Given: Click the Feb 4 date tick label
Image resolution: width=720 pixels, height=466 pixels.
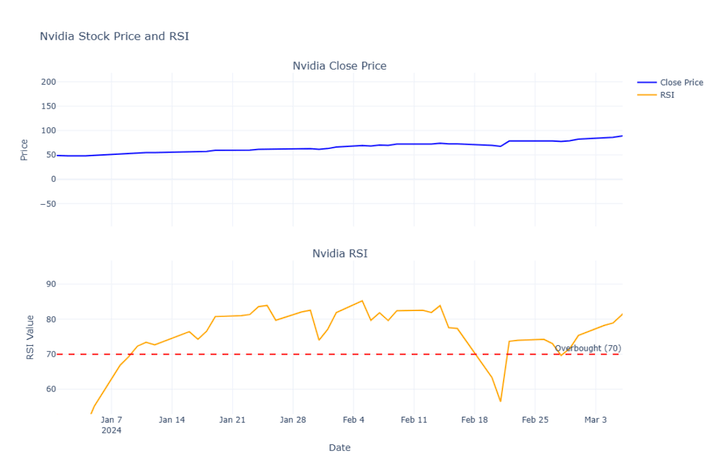Looking at the screenshot, I should tap(354, 420).
